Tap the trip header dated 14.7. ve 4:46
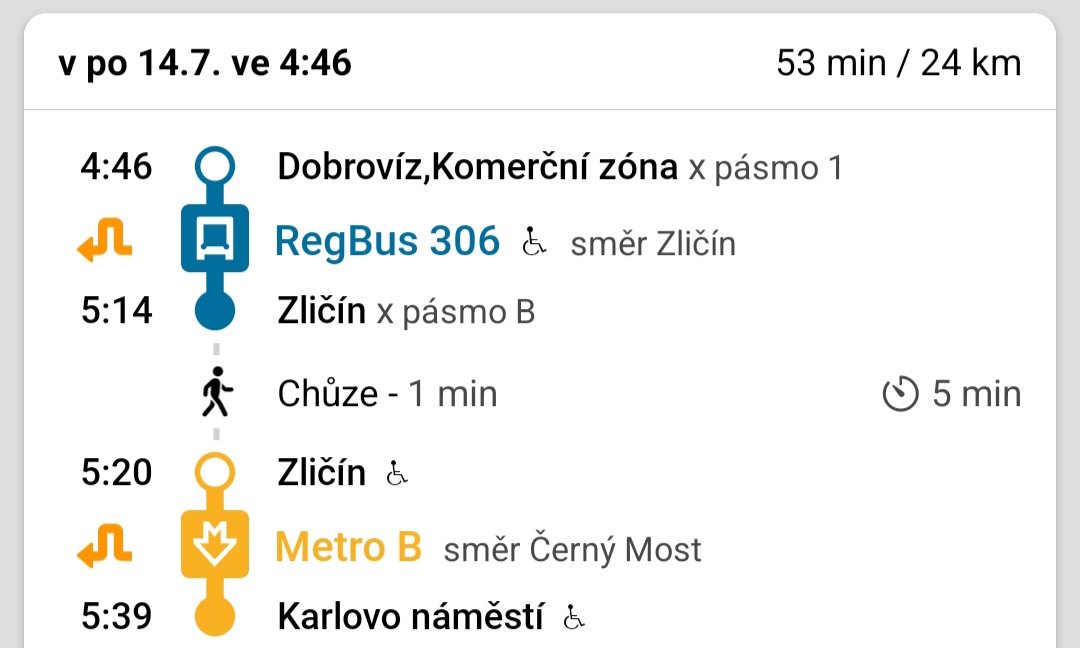 (x=205, y=63)
